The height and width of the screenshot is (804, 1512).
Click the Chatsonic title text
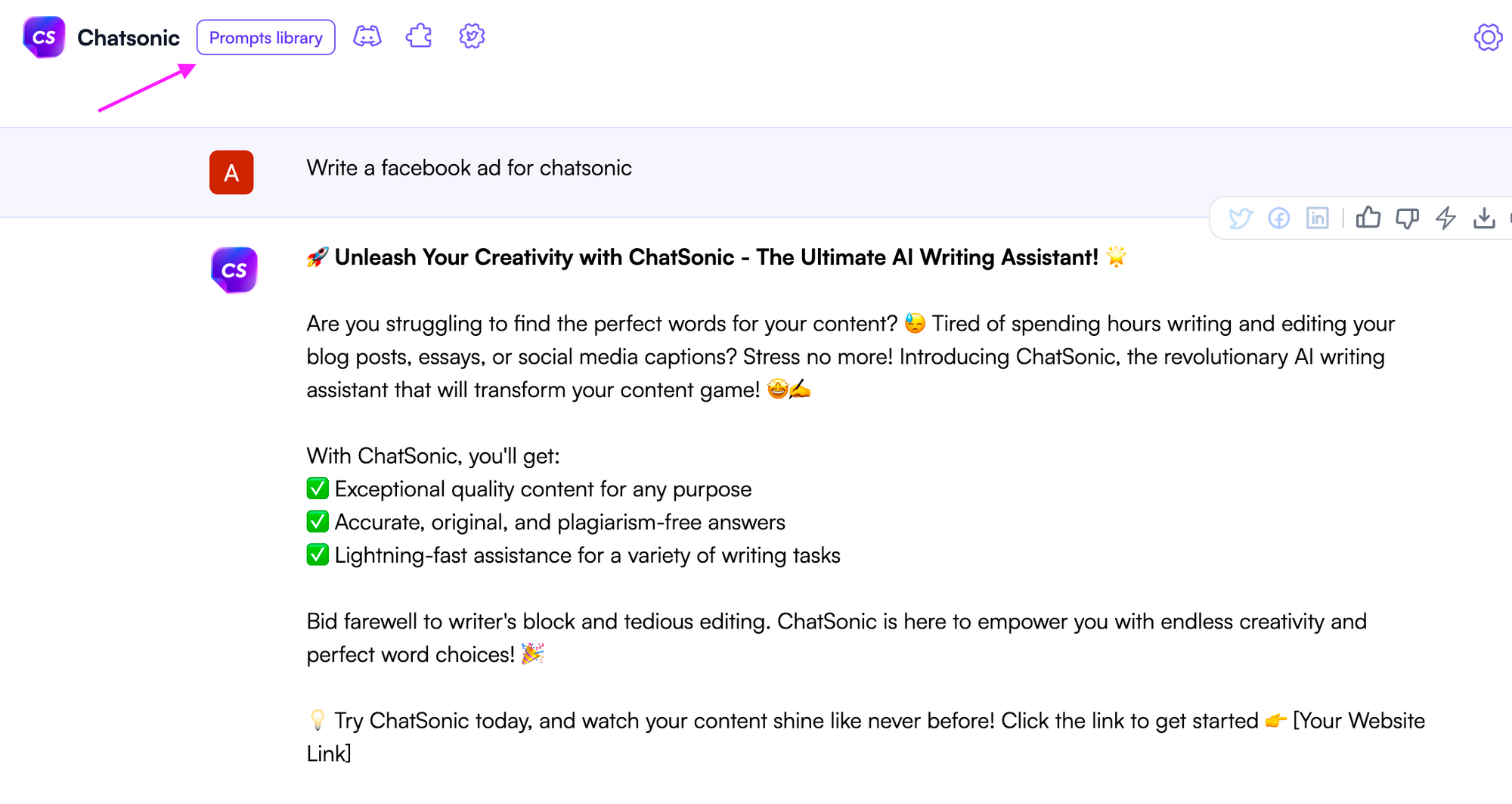(129, 36)
